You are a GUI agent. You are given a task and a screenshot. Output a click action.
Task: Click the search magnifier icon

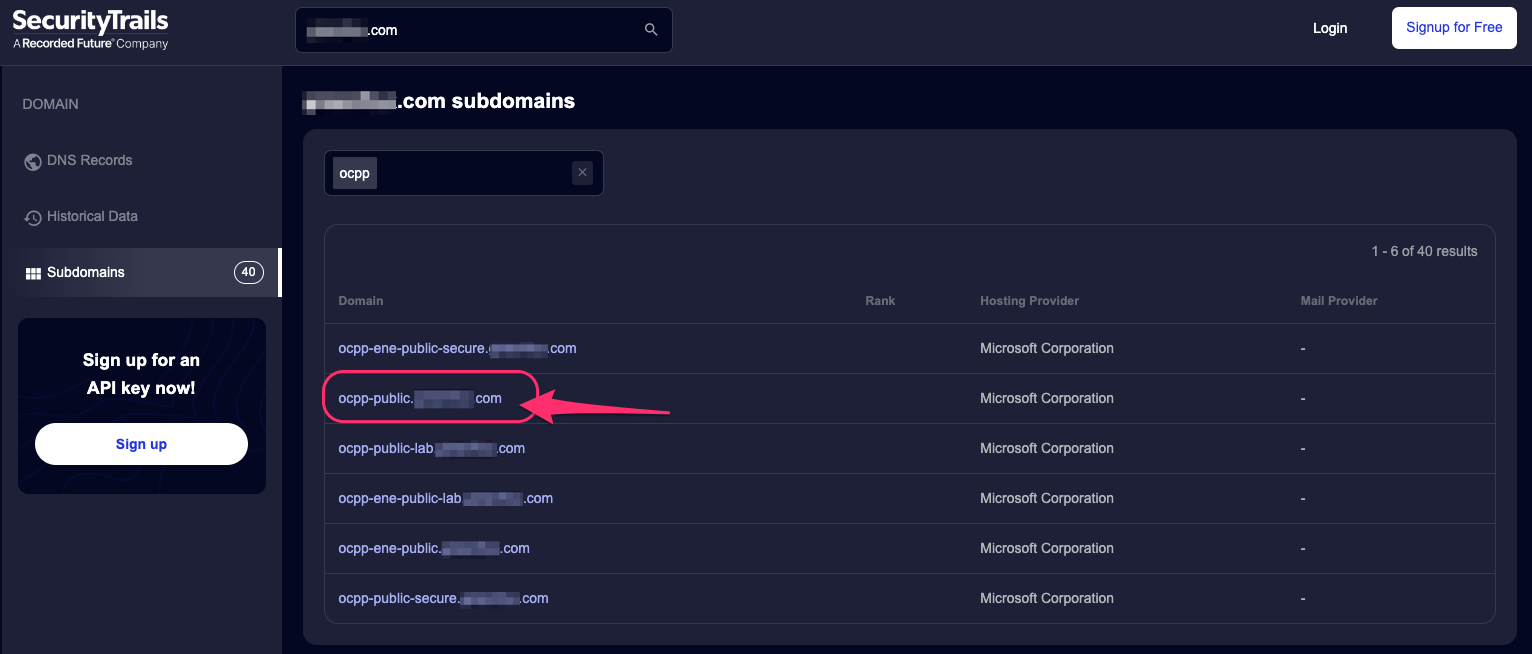[651, 30]
